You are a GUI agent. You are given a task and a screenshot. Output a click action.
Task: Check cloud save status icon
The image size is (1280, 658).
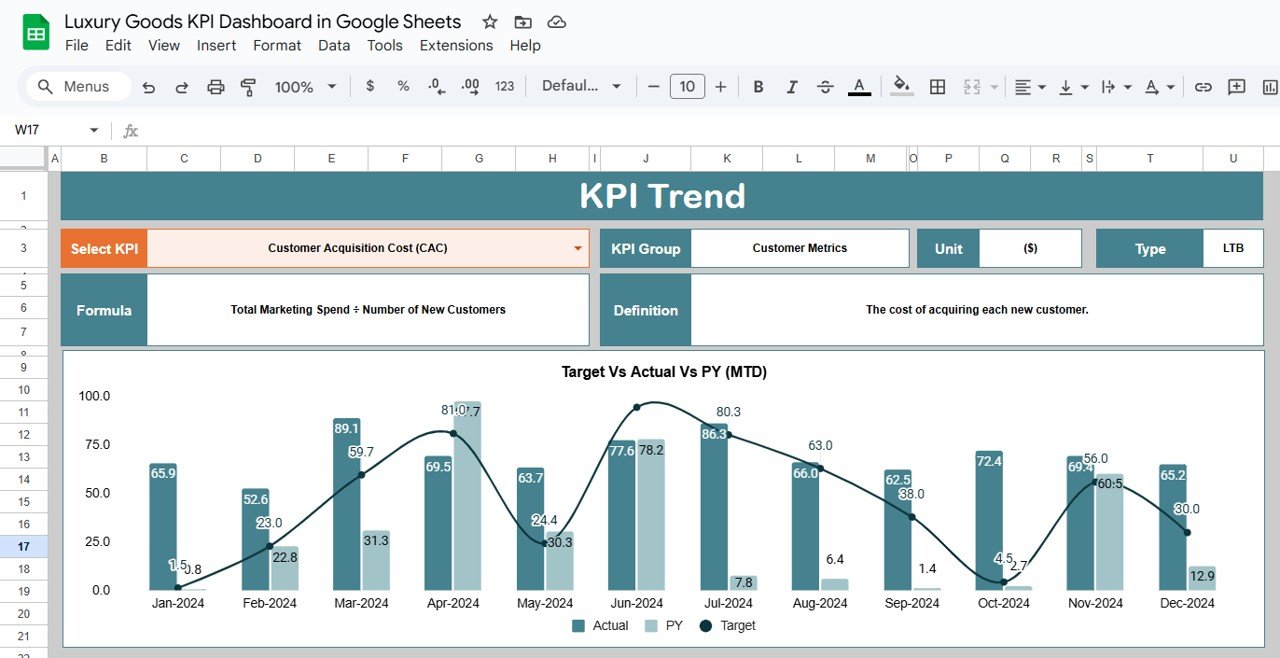click(557, 22)
